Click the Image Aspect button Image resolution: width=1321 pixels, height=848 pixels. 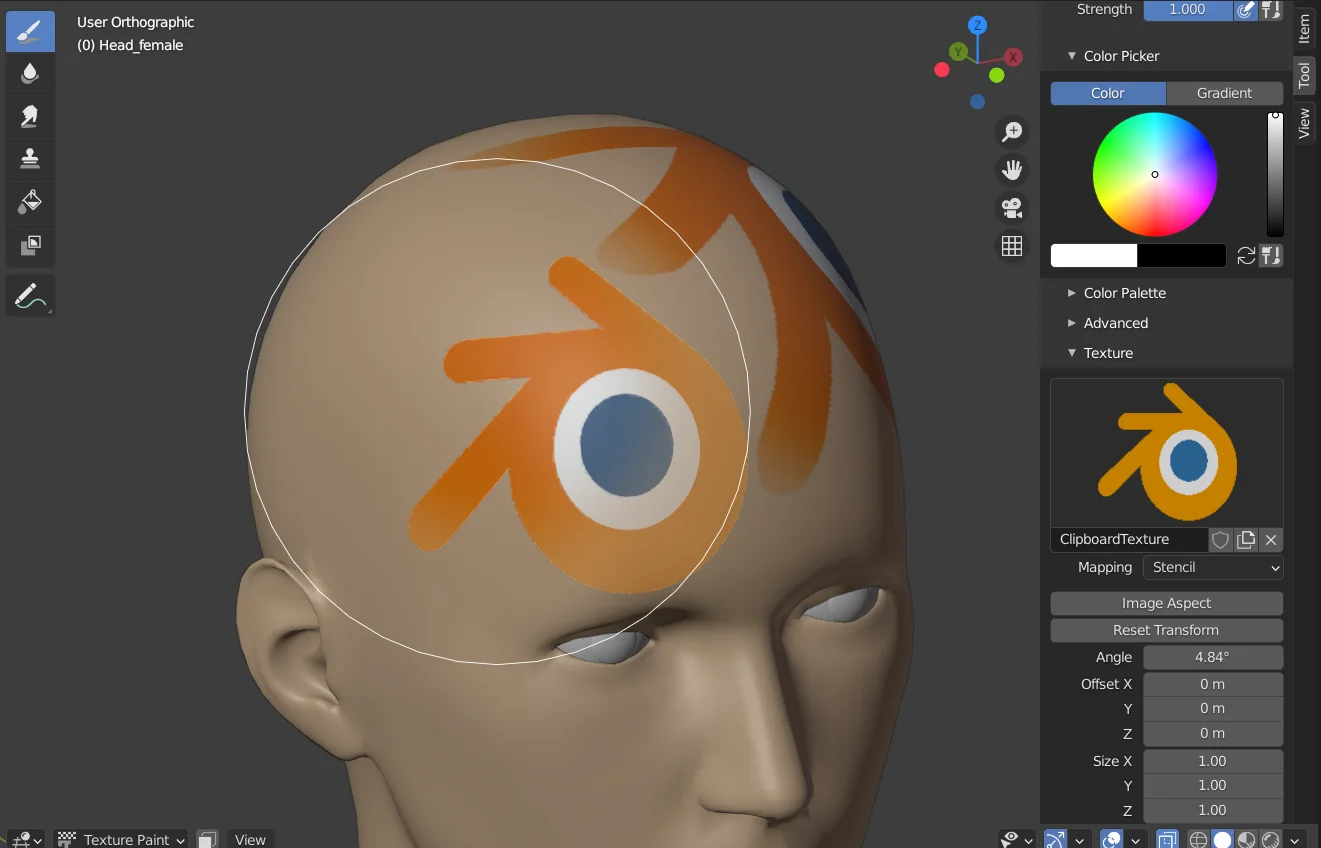[x=1166, y=602]
